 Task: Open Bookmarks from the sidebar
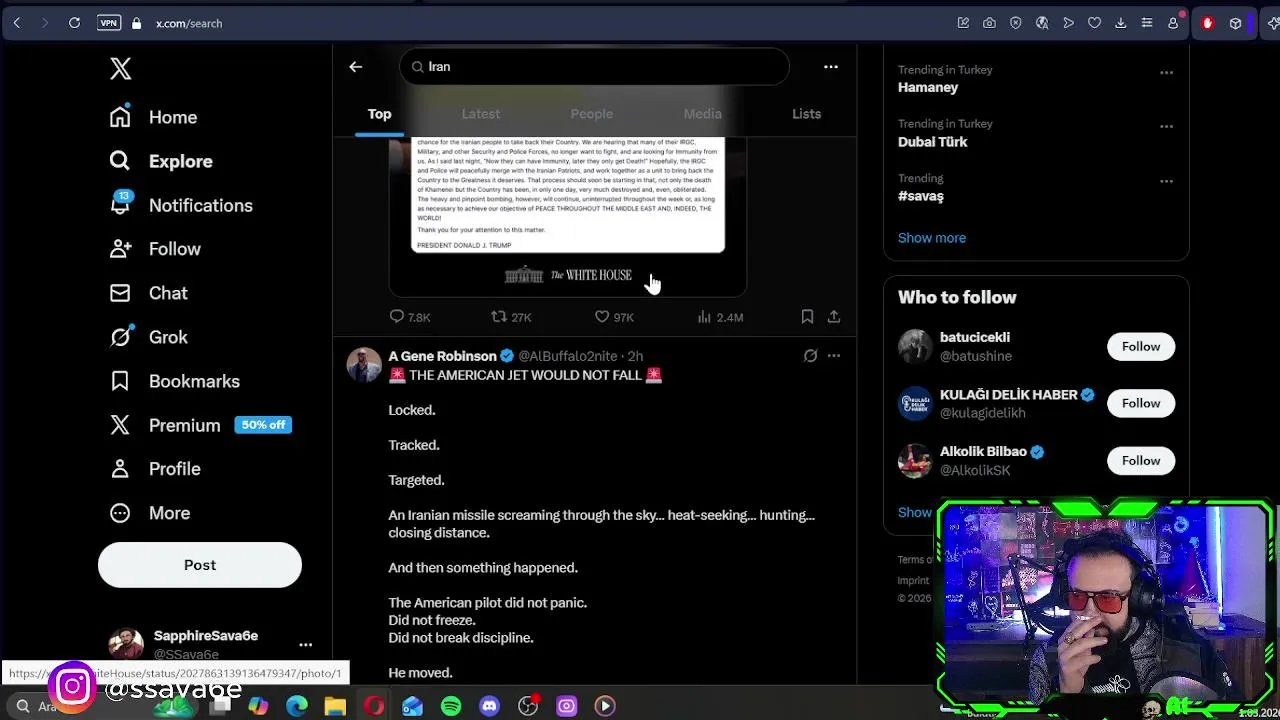point(174,381)
